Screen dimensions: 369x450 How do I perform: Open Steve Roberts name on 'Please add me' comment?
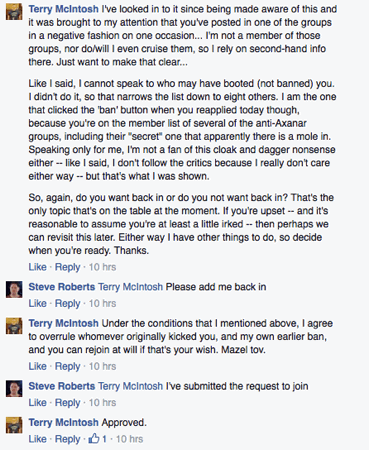click(x=62, y=287)
